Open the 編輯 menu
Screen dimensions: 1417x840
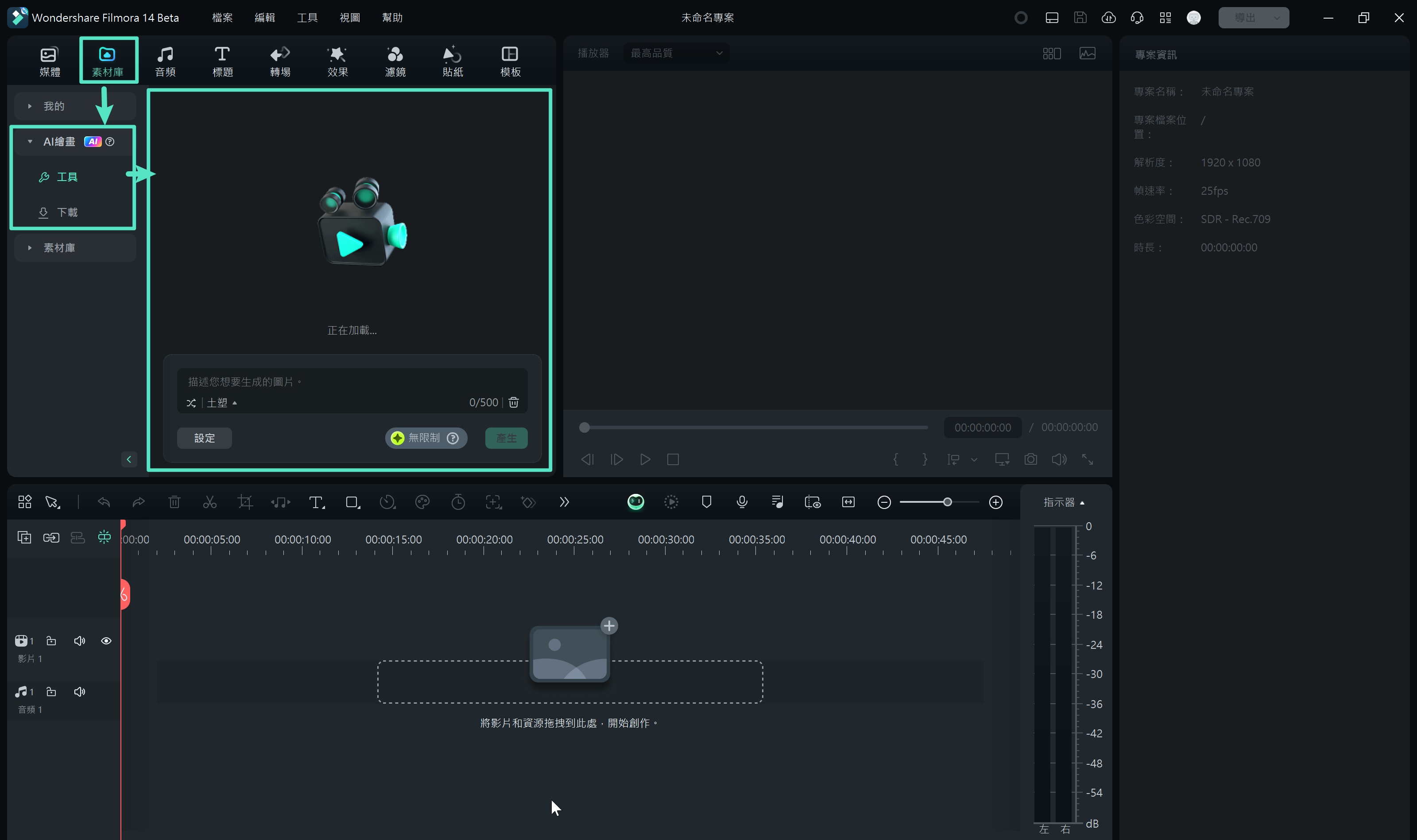[x=264, y=18]
